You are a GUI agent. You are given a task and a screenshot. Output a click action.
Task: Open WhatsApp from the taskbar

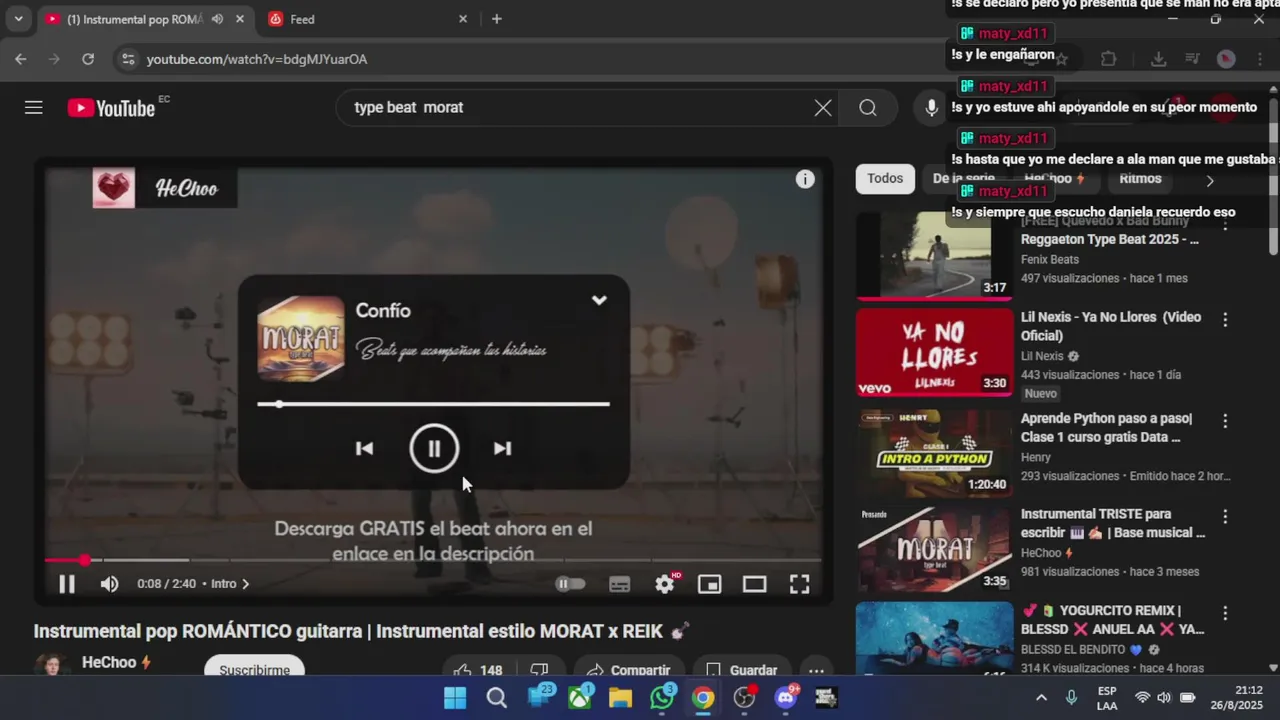(662, 698)
